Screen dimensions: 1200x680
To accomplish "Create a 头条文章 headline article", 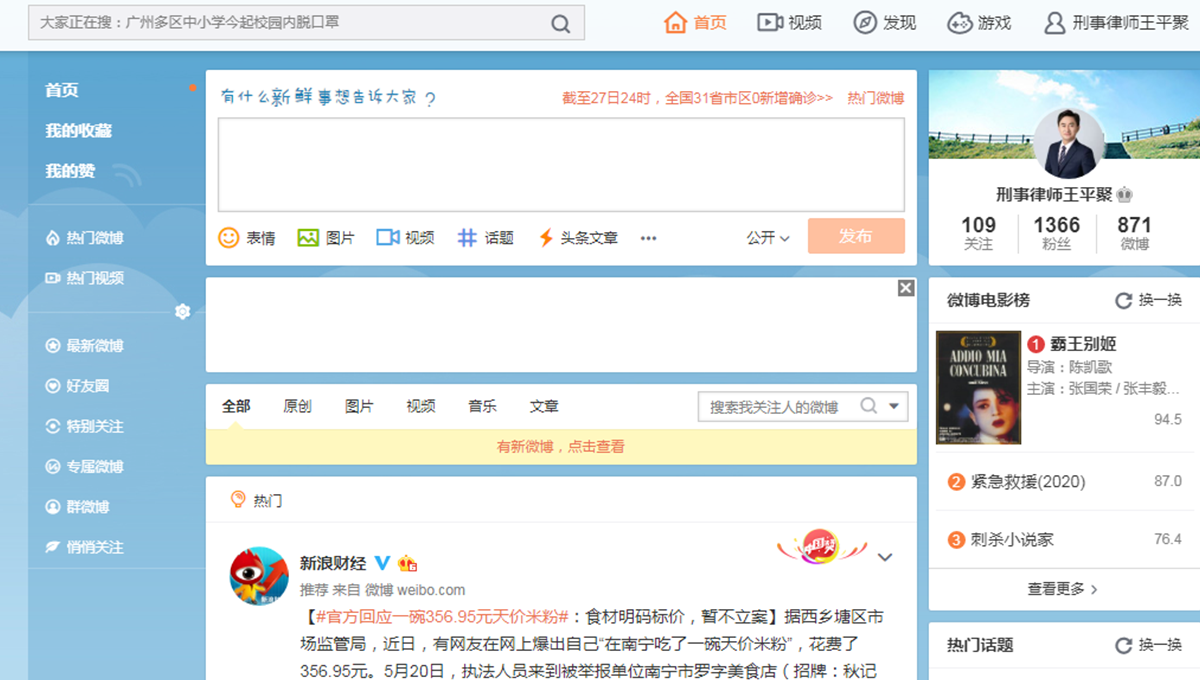I will pos(575,237).
